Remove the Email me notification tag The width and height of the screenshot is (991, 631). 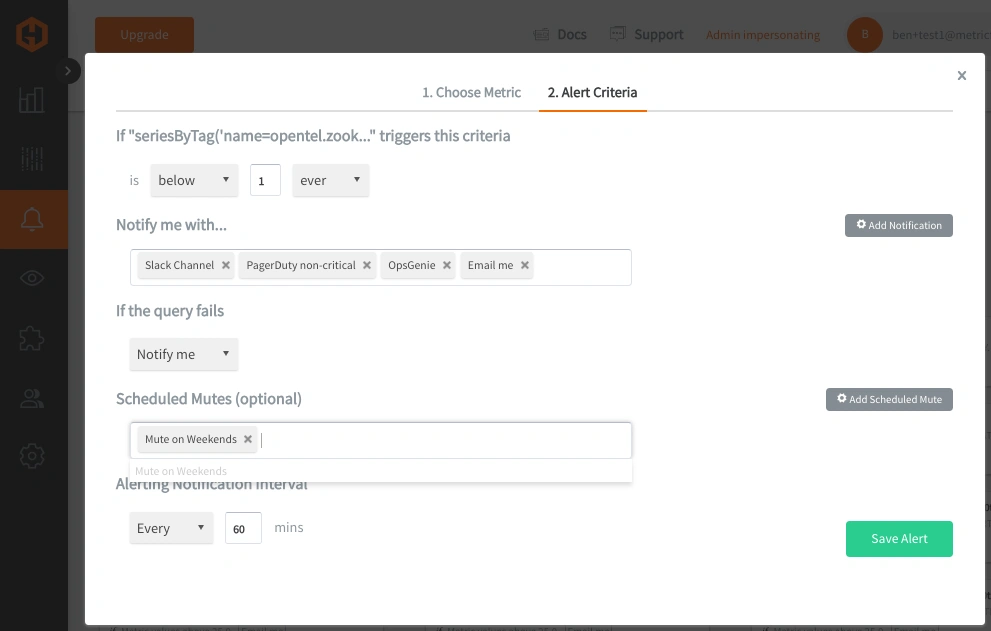525,265
